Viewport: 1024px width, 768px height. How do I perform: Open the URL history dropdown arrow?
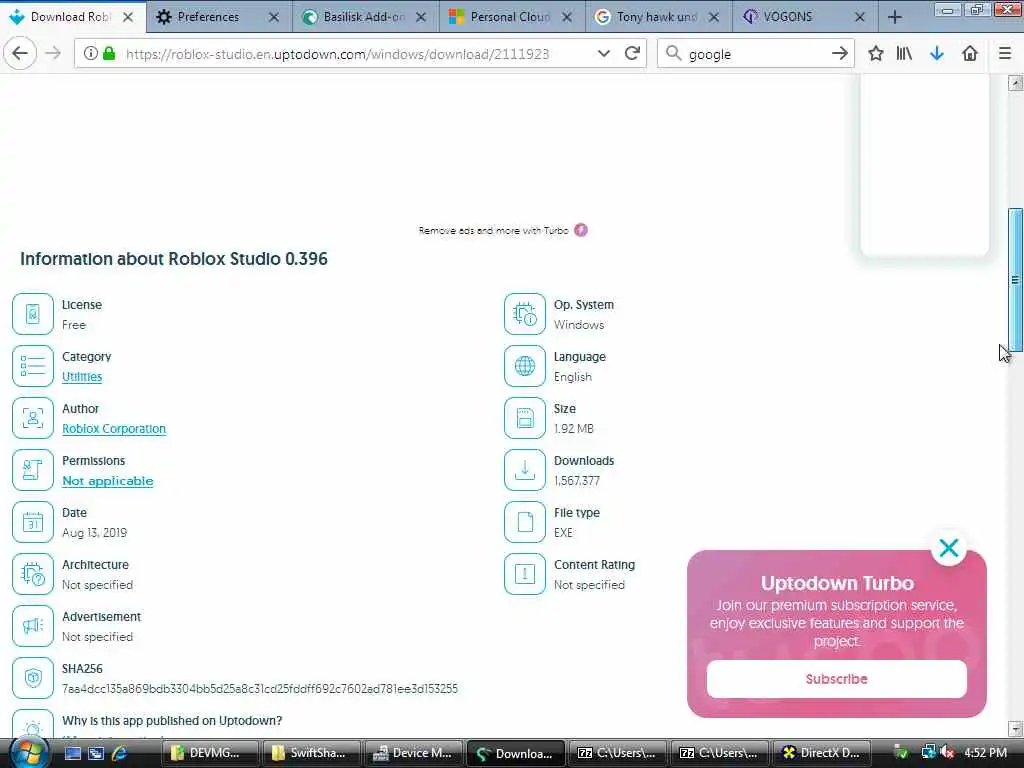tap(603, 54)
